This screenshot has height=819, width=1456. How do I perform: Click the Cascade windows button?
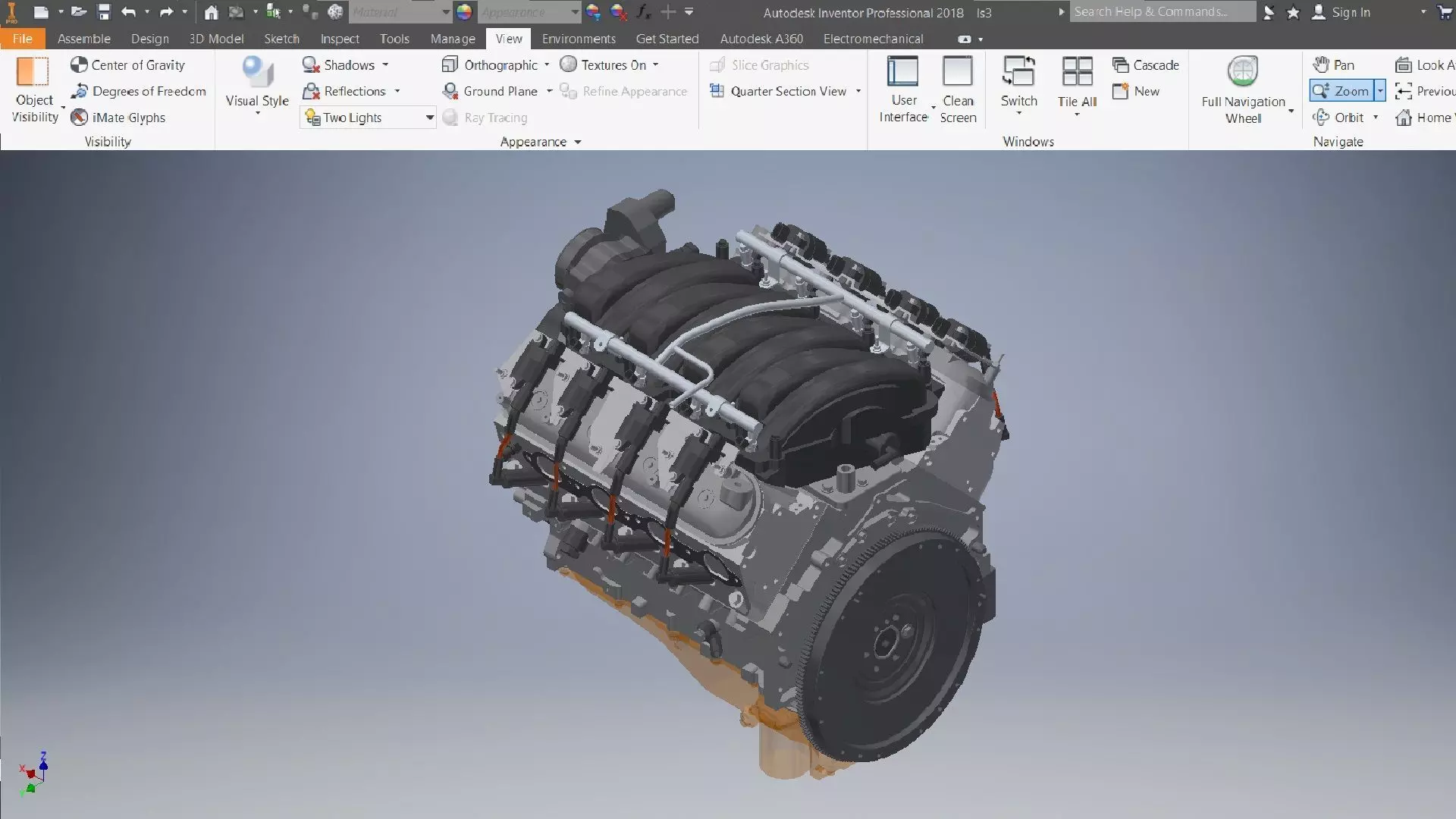pyautogui.click(x=1146, y=65)
